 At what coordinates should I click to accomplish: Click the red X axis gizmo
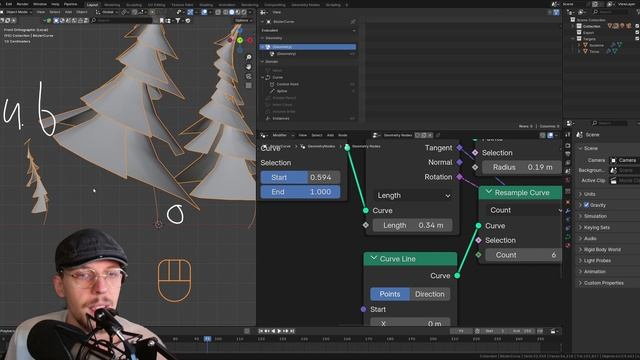click(250, 40)
